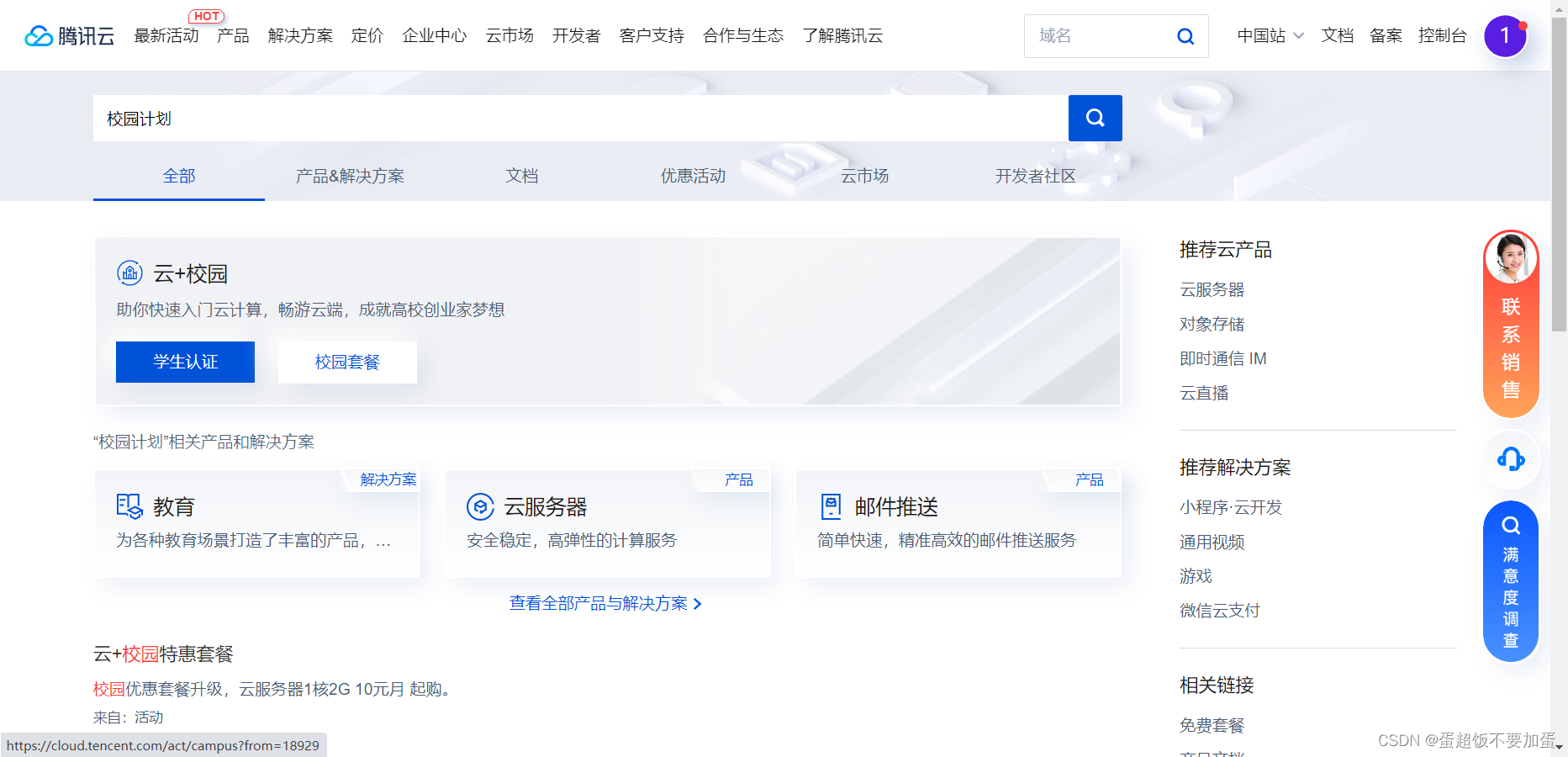This screenshot has height=757, width=1568.
Task: Open the 解决方案 navigation menu
Action: pos(300,35)
